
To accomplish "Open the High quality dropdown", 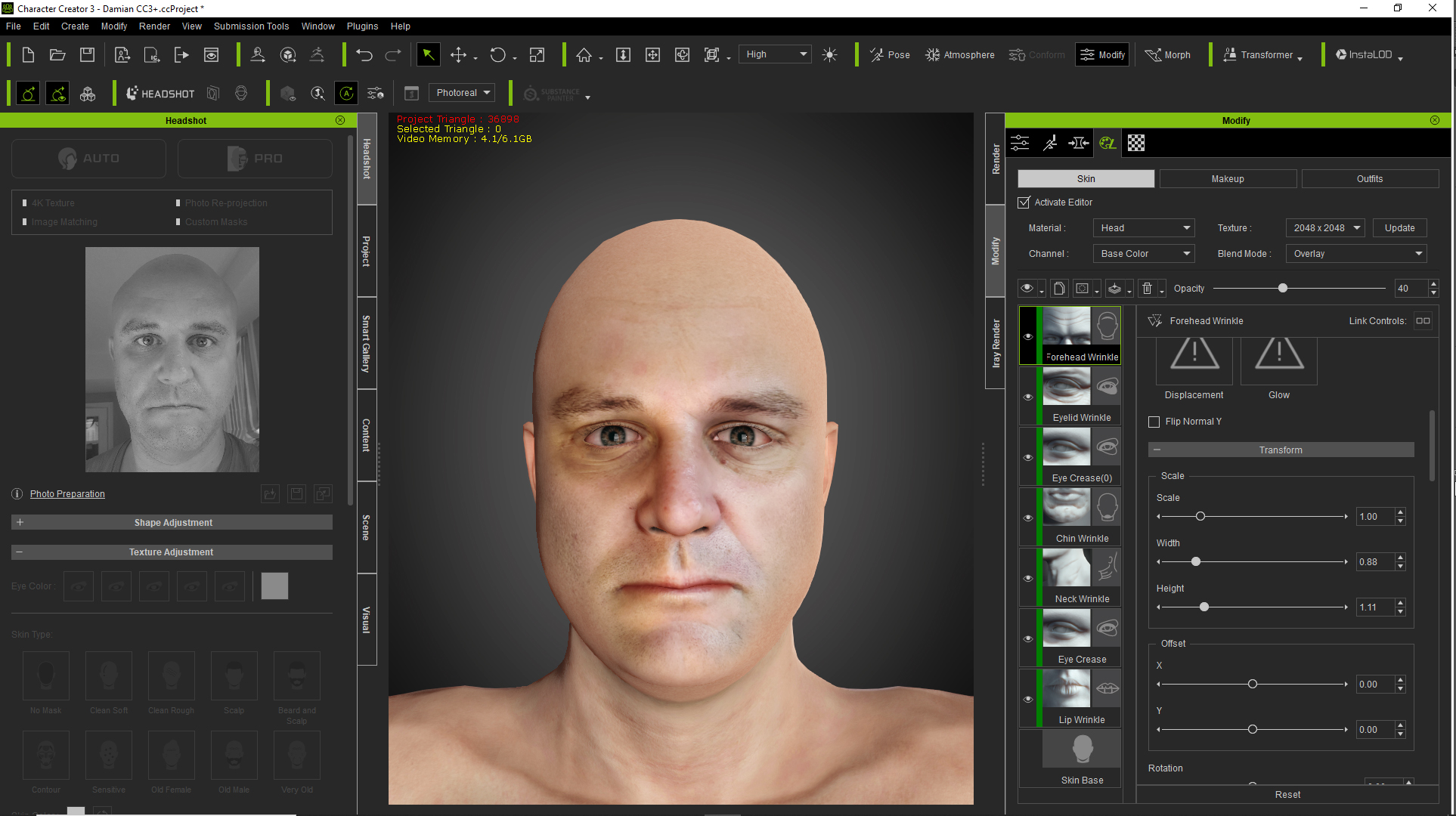I will pos(775,54).
